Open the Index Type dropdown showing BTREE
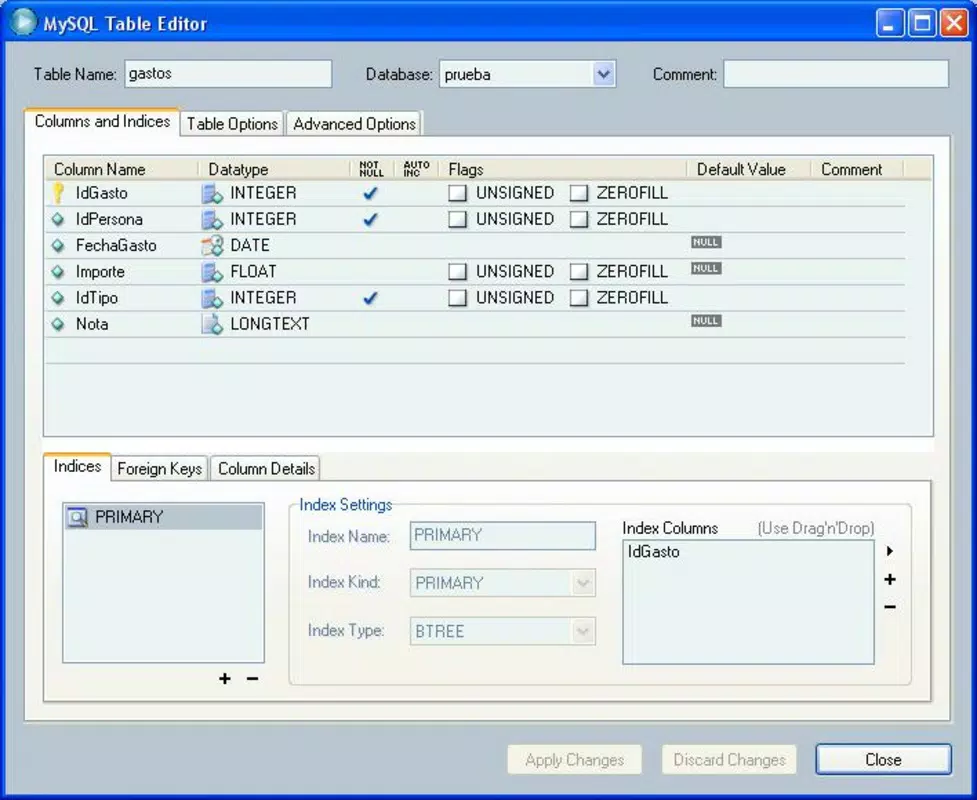Screen dimensions: 977x800 tap(583, 631)
